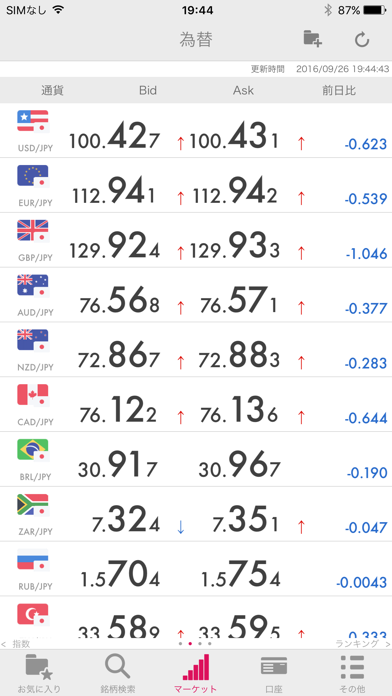Open the お気に入り favorites tab
The width and height of the screenshot is (392, 696).
click(x=39, y=673)
